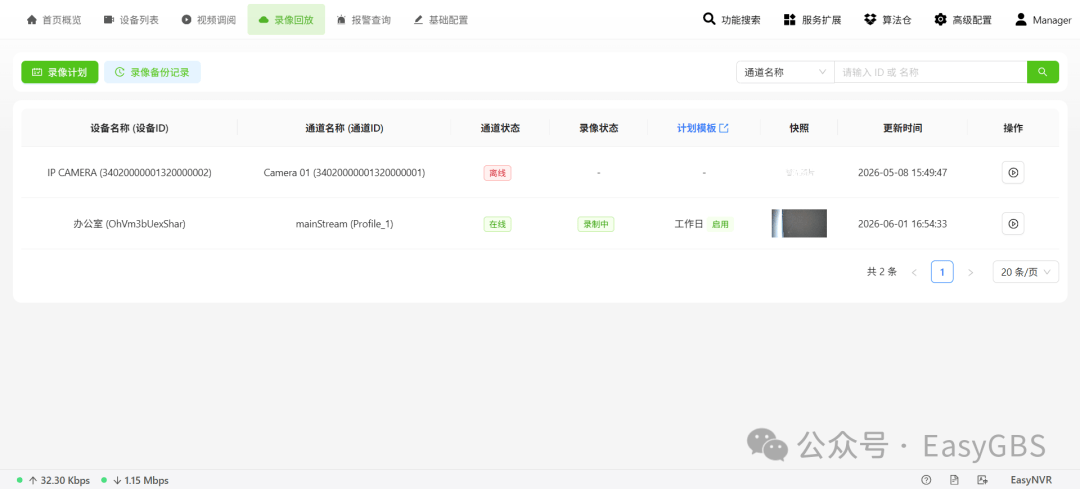Viewport: 1080px width, 489px height.
Task: Click the help question mark icon
Action: coord(926,480)
